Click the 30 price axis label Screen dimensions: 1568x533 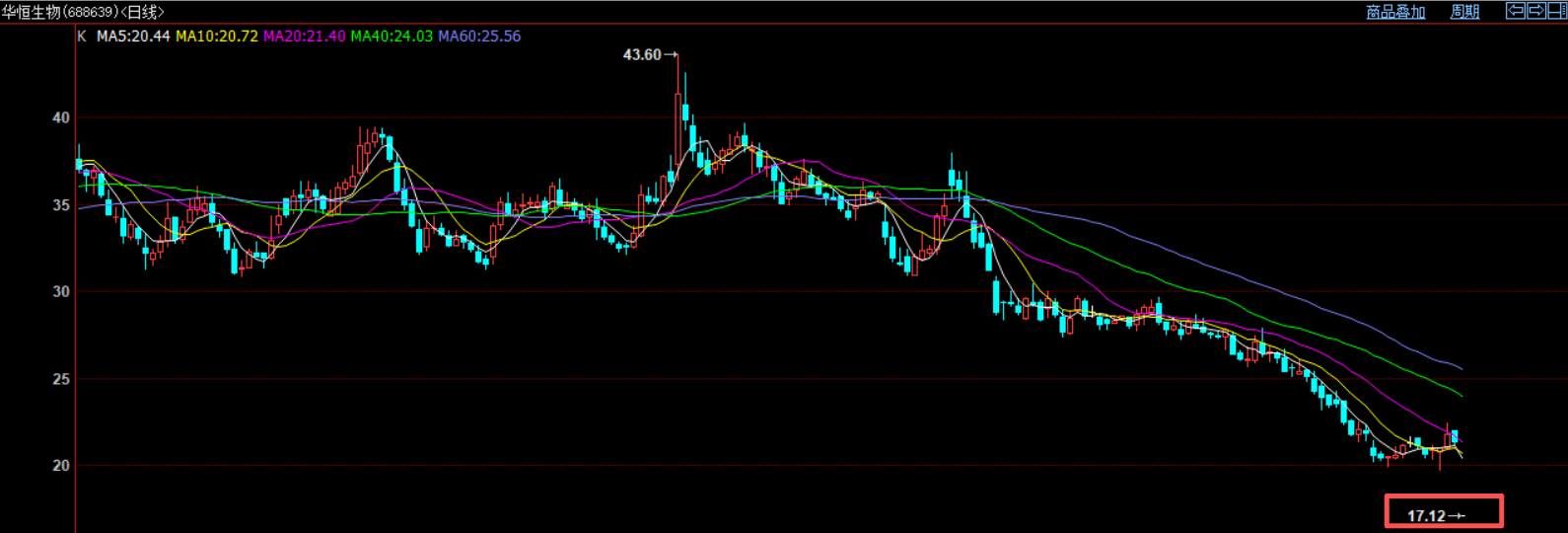pyautogui.click(x=61, y=291)
